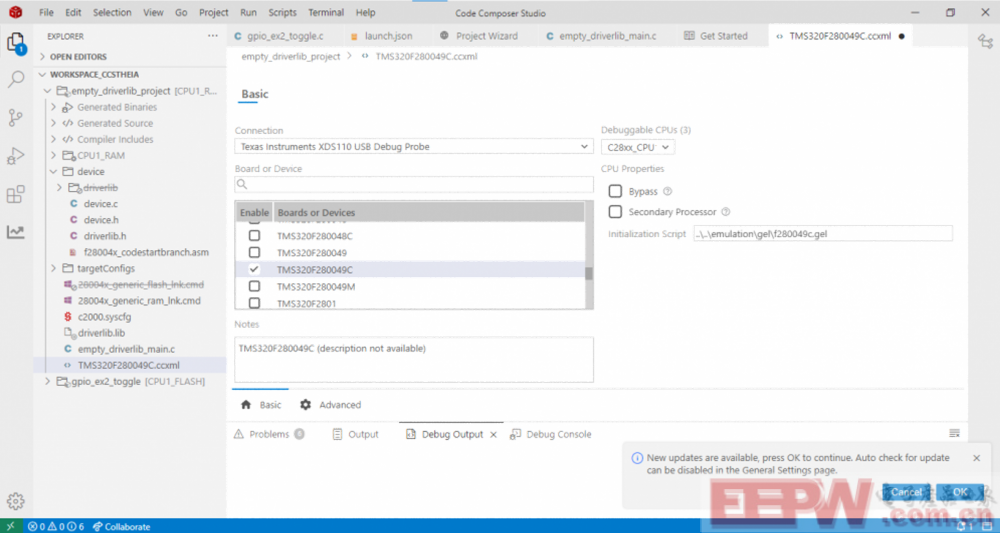Toggle the Bypass checkbox
Screen dimensions: 1000x533
coord(615,191)
